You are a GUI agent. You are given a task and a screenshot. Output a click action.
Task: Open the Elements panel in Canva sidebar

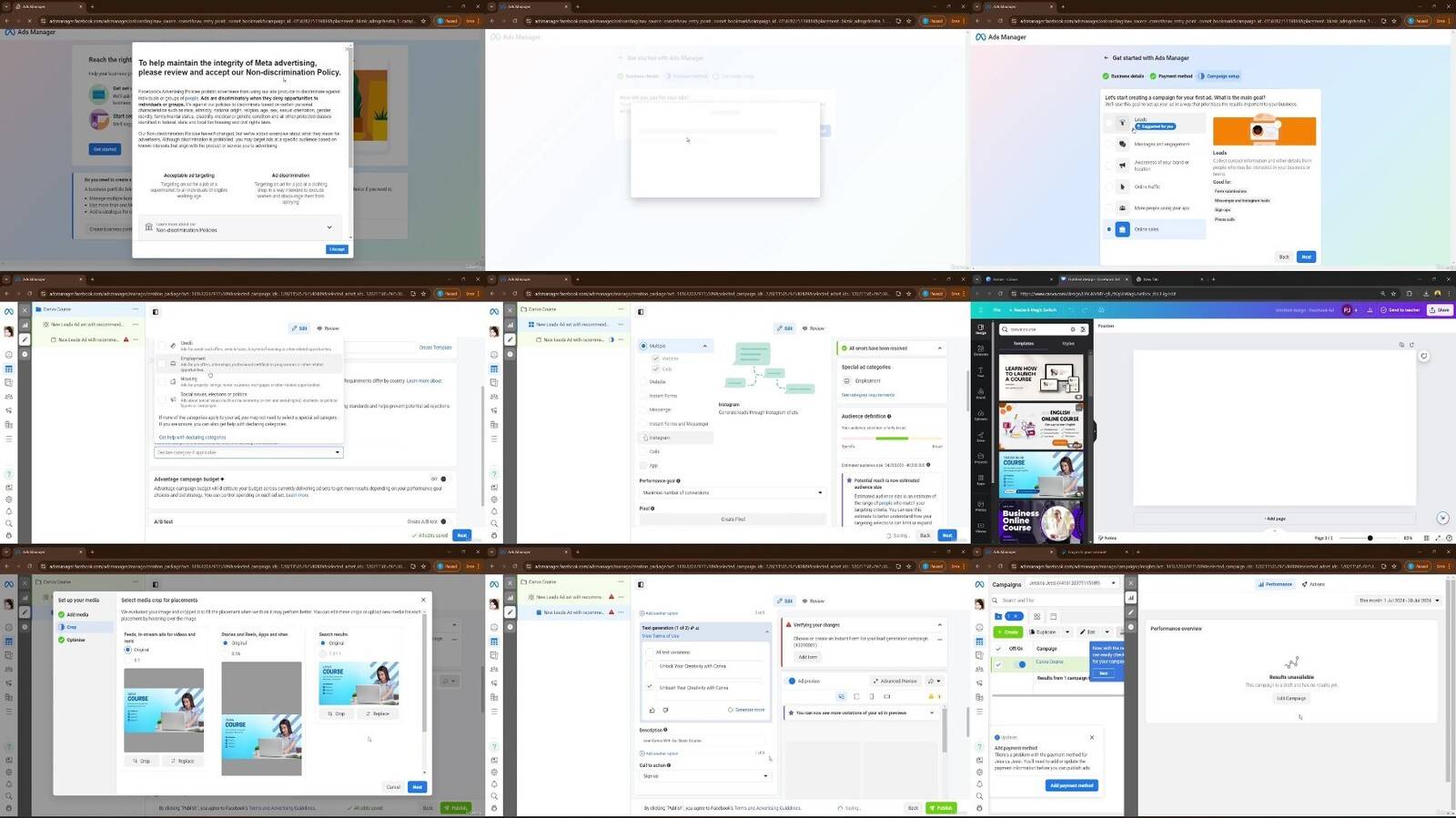980,350
